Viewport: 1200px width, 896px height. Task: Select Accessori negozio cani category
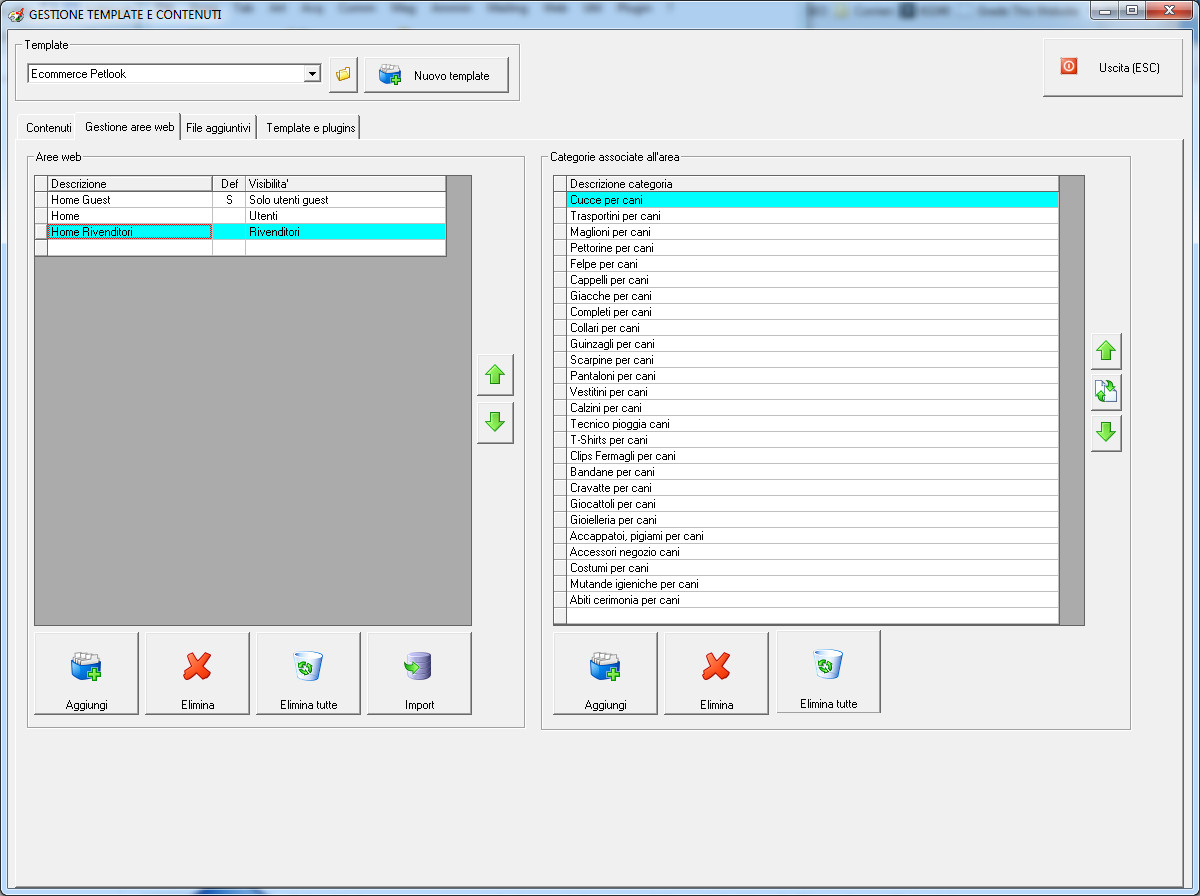click(x=812, y=552)
